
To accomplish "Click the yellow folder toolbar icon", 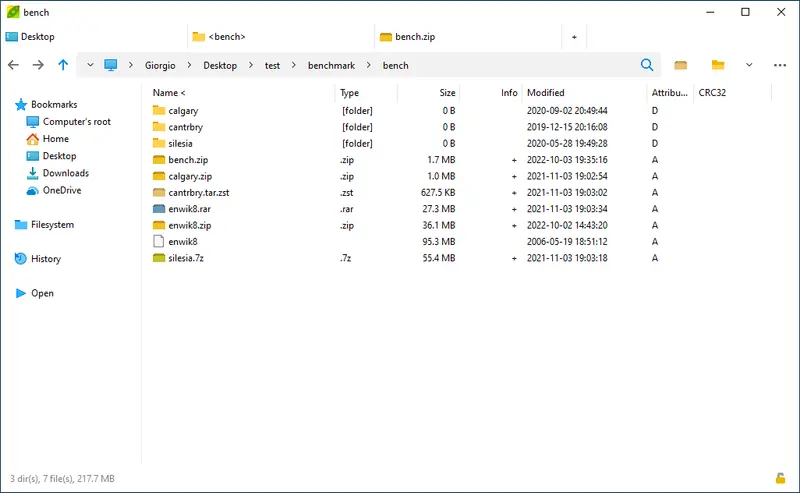I will pyautogui.click(x=718, y=65).
